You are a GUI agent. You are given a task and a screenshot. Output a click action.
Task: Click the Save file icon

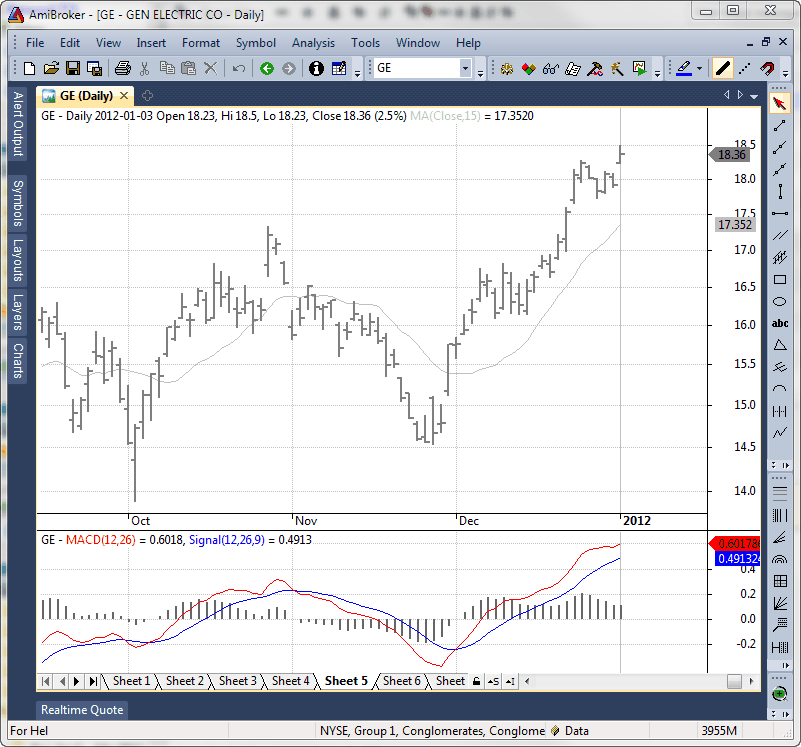tap(73, 69)
